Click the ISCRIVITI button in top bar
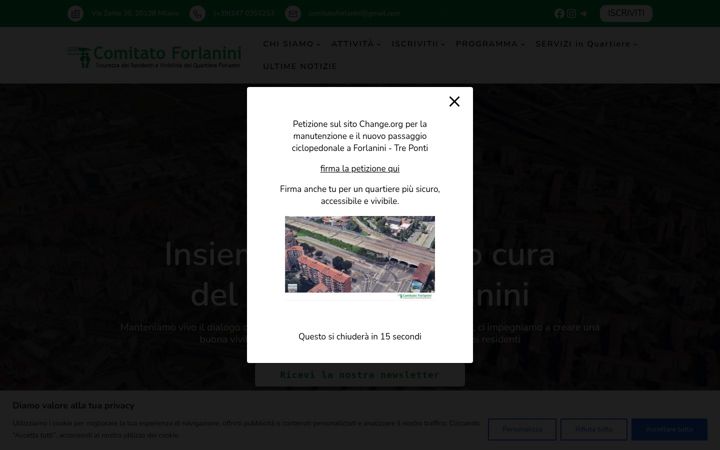Screen dimensions: 720x450 click(x=626, y=13)
